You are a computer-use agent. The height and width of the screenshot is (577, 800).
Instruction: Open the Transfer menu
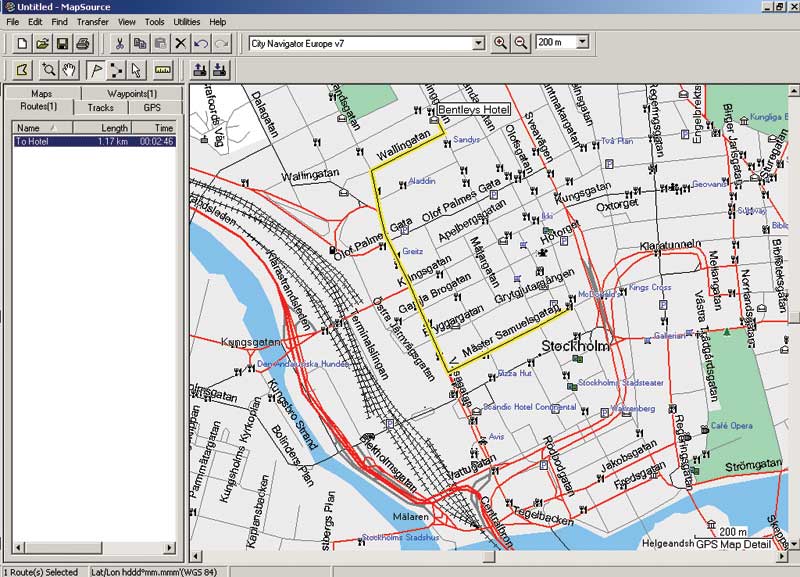click(x=92, y=22)
